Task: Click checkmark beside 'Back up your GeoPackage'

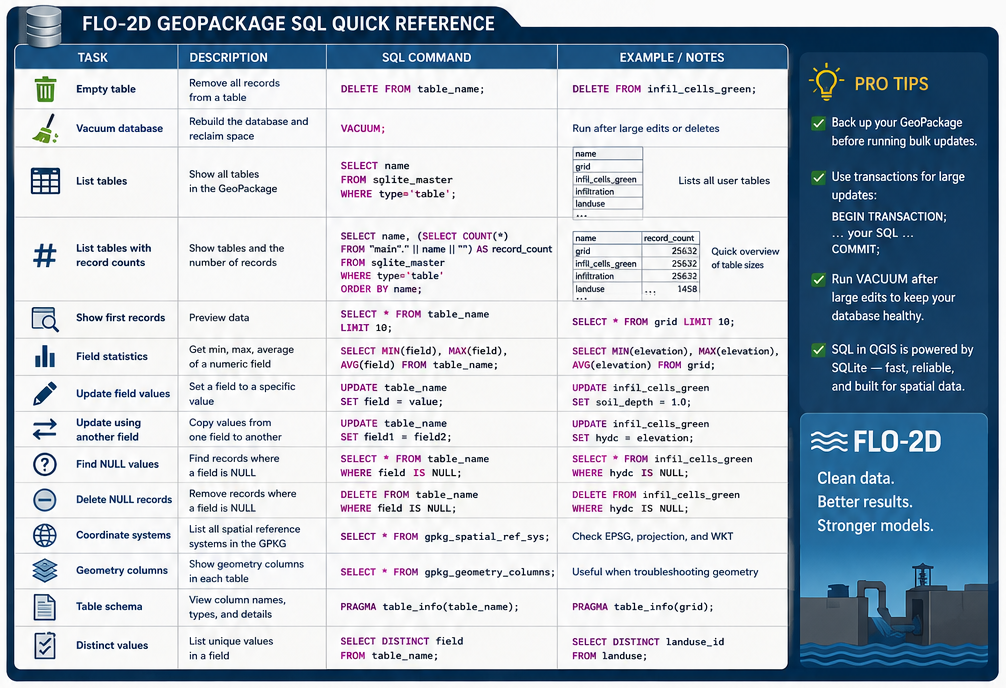Action: [x=818, y=123]
